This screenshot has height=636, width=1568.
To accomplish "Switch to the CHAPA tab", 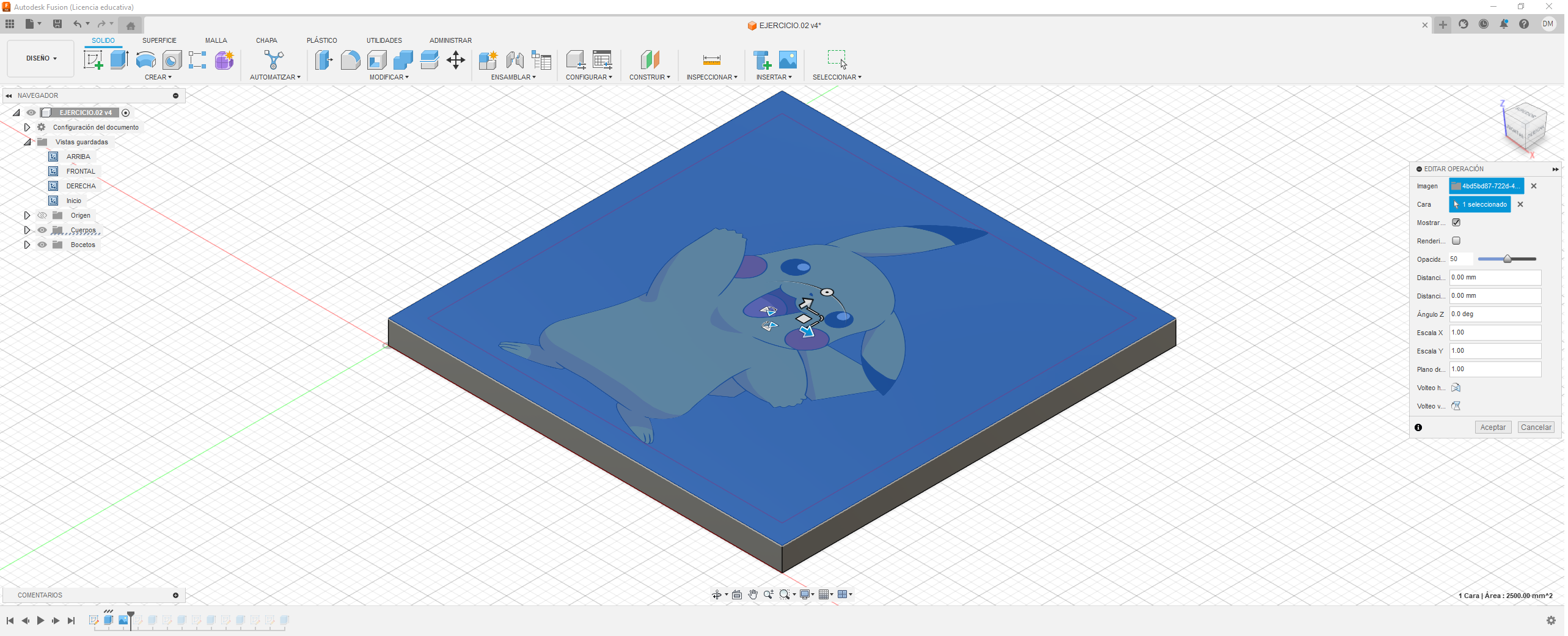I will 267,40.
